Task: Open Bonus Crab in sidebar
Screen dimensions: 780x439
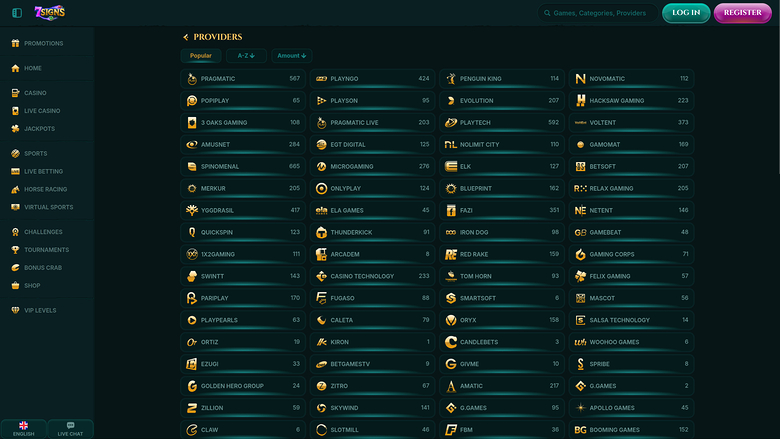Action: tap(44, 268)
